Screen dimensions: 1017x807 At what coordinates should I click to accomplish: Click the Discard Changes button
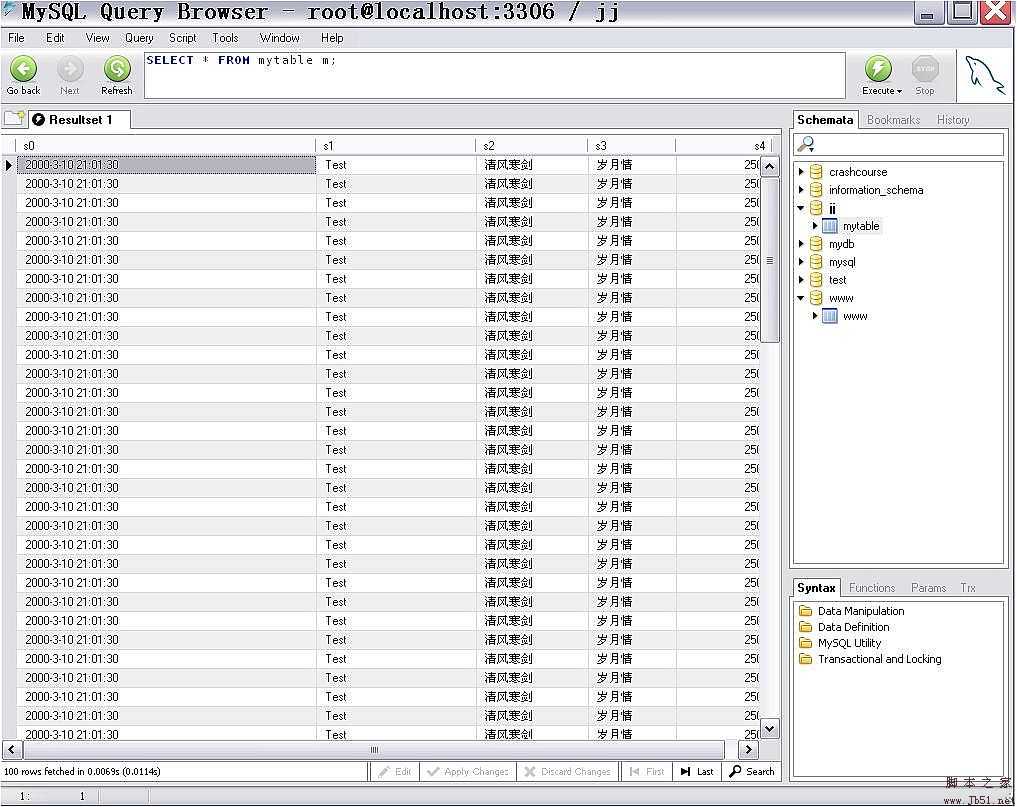click(x=568, y=771)
